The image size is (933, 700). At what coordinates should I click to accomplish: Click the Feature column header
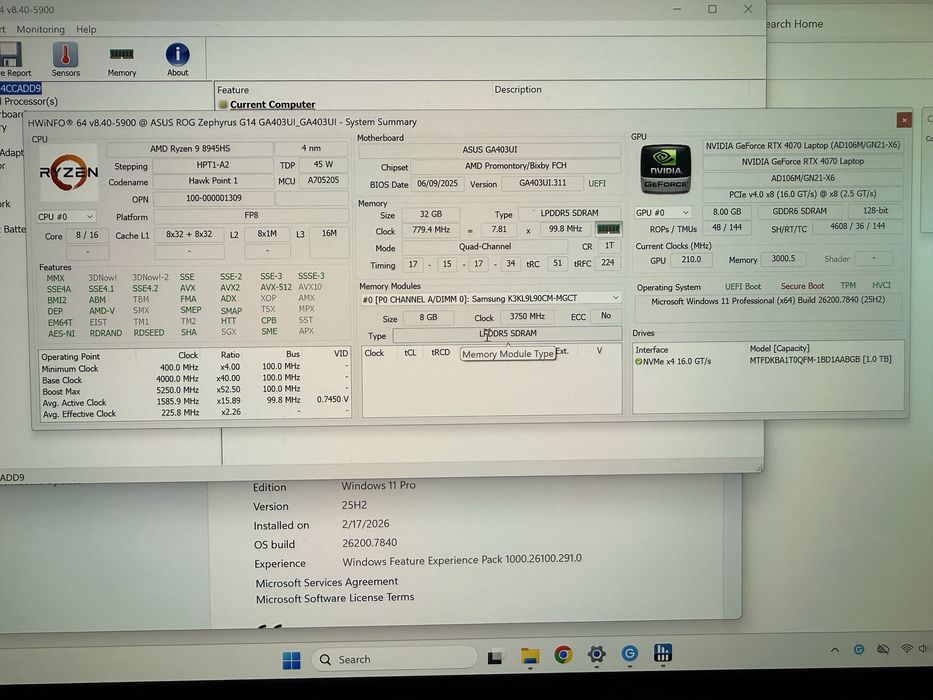pos(233,90)
